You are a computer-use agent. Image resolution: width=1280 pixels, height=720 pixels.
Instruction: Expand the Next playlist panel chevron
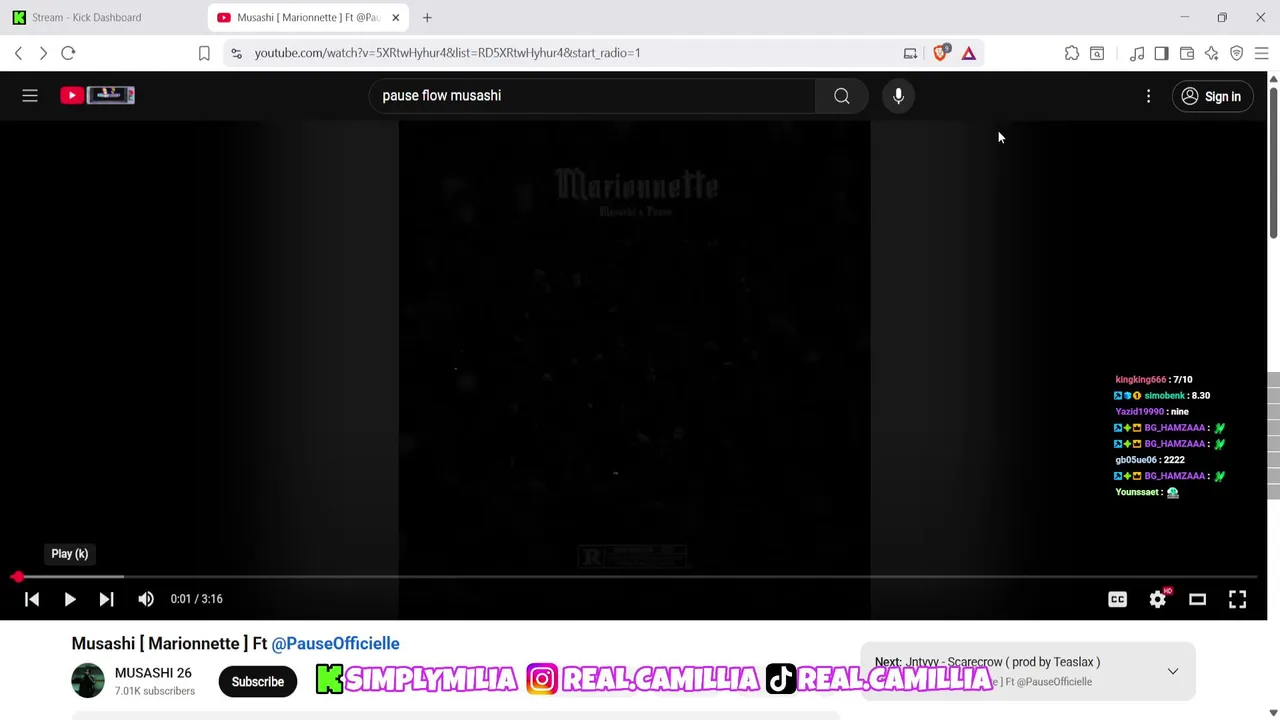pos(1173,671)
